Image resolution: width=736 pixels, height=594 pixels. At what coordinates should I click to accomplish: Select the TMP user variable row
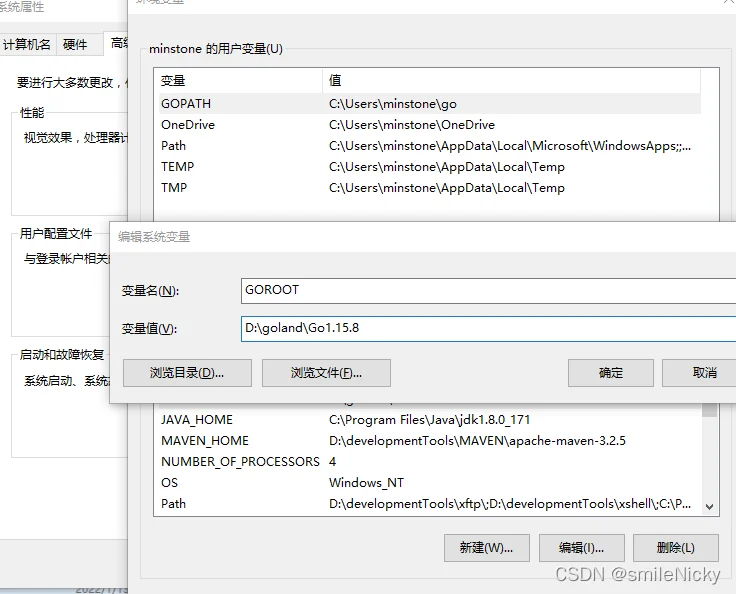174,188
